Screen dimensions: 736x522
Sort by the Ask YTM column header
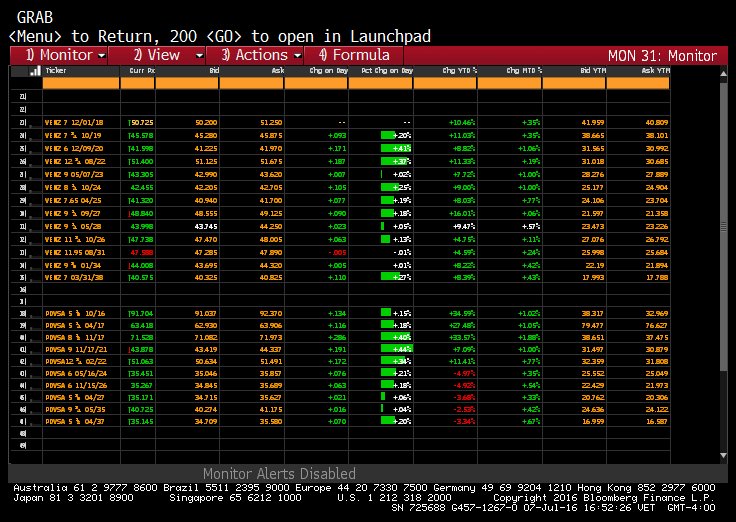coord(655,70)
